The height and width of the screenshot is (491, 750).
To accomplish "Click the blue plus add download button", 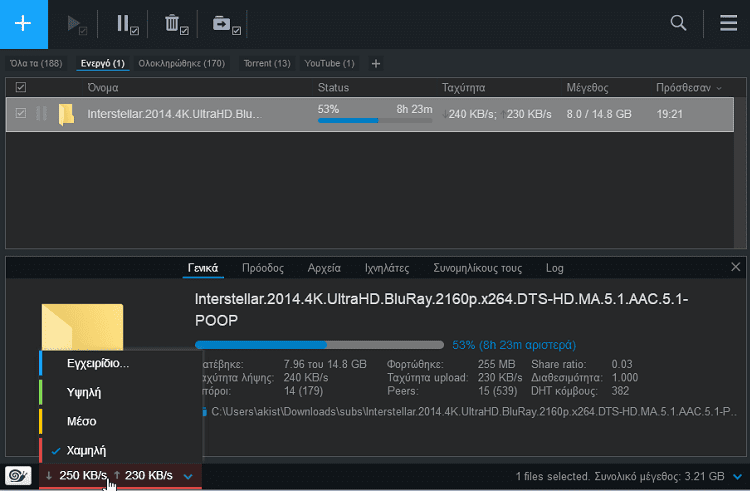I will pos(23,24).
